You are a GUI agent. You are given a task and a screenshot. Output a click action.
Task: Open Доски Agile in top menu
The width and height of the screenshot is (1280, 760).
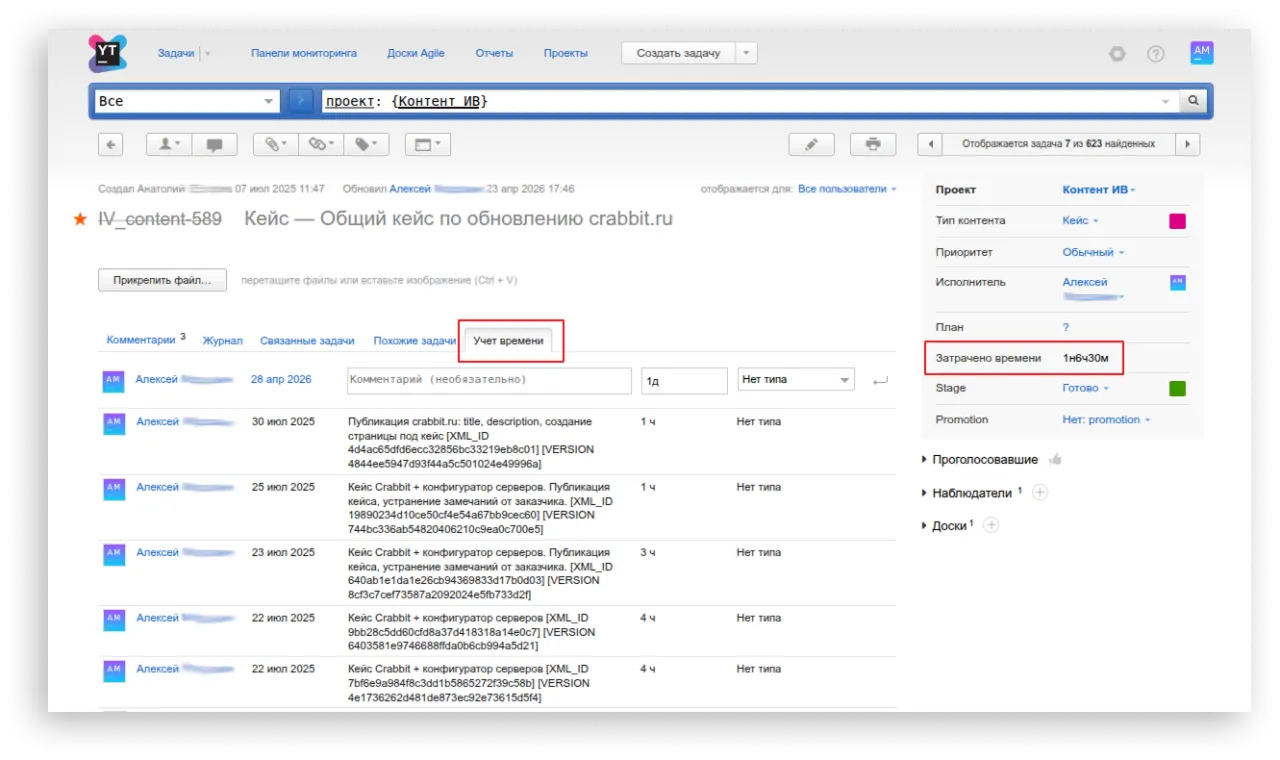coord(415,53)
